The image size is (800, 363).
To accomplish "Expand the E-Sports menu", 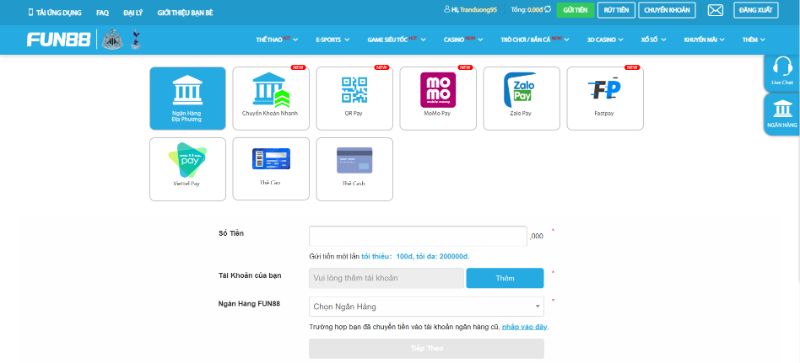I will pyautogui.click(x=332, y=39).
